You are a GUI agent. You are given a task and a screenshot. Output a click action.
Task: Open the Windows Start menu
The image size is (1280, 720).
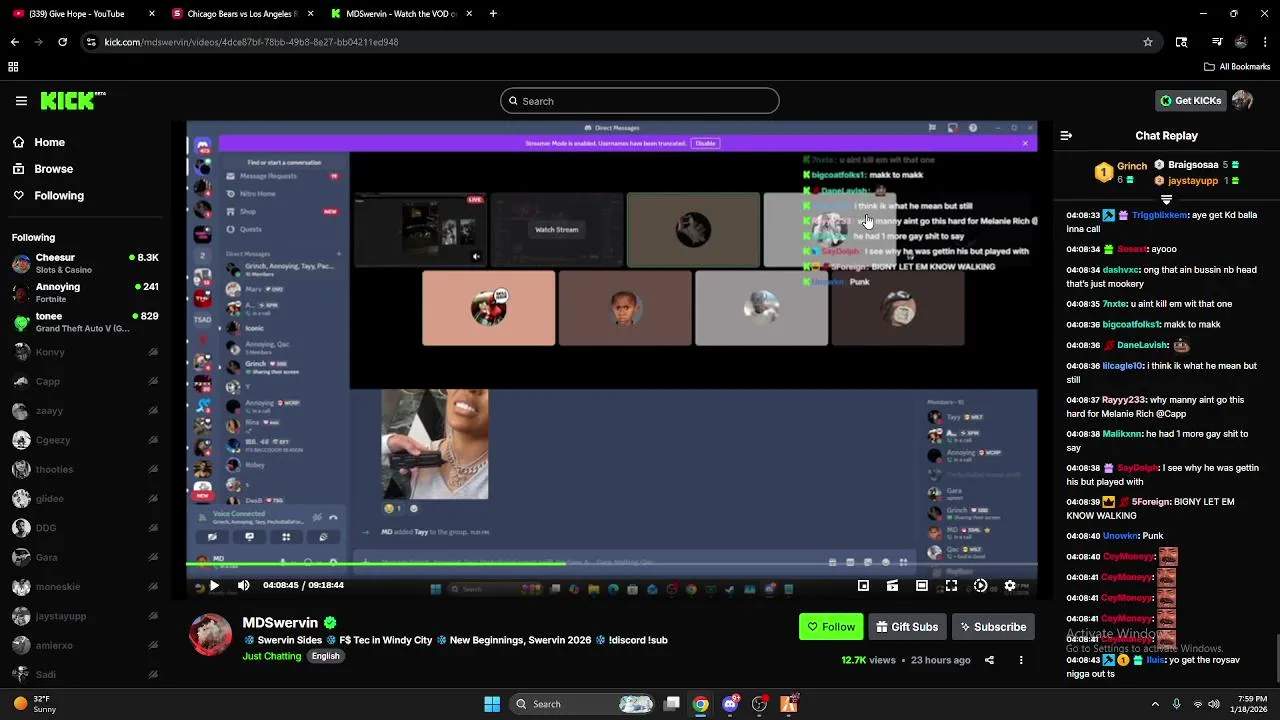click(492, 704)
